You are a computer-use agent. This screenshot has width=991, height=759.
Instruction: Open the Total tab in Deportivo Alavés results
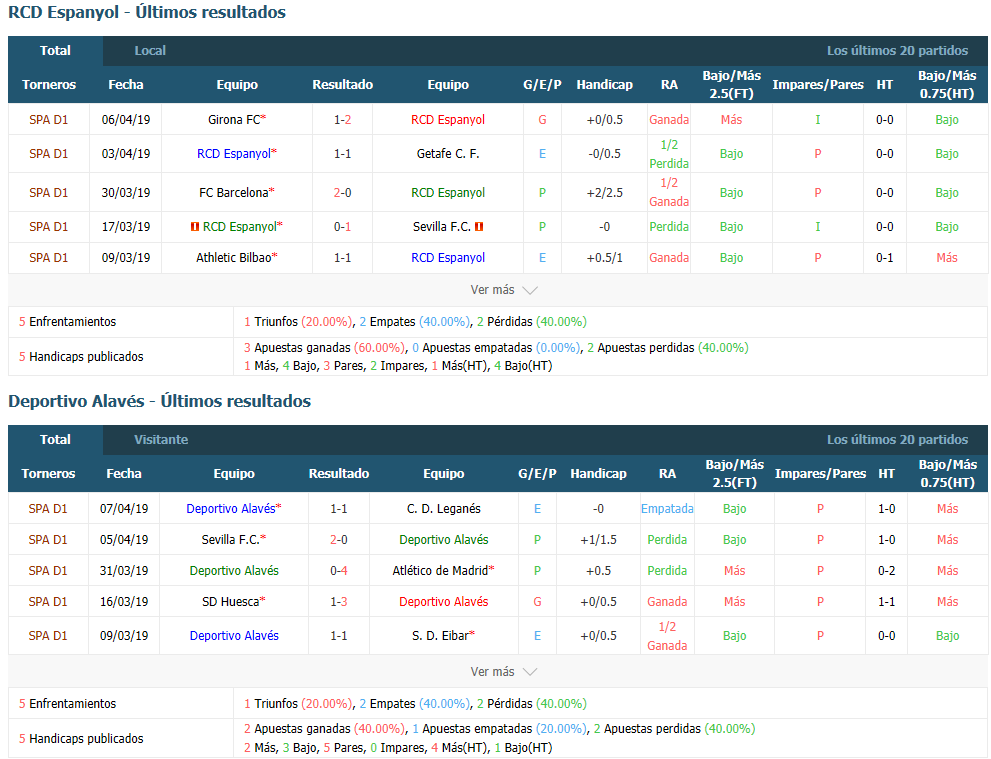(x=55, y=440)
